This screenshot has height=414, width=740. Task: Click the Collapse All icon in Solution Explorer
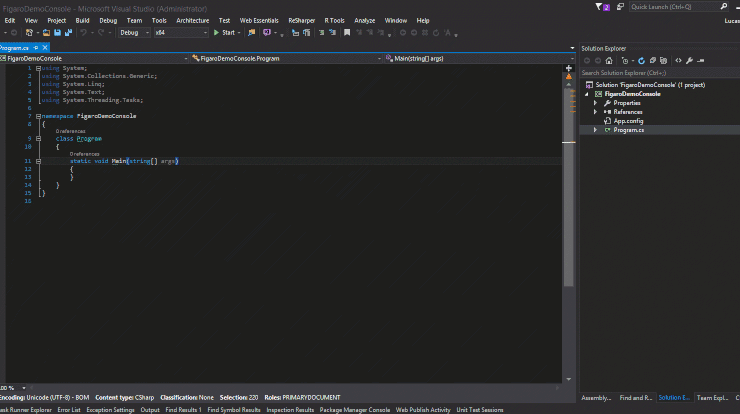pyautogui.click(x=653, y=60)
